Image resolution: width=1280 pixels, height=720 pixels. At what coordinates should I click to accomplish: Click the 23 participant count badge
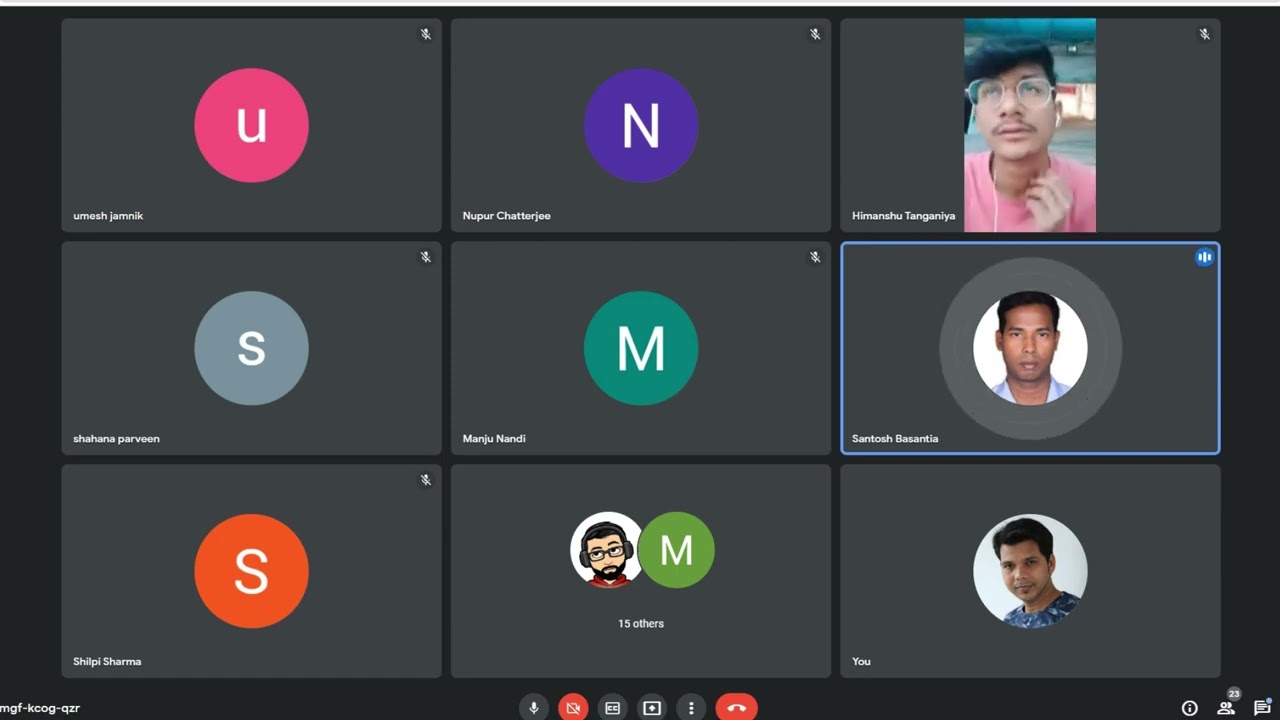coord(1234,694)
